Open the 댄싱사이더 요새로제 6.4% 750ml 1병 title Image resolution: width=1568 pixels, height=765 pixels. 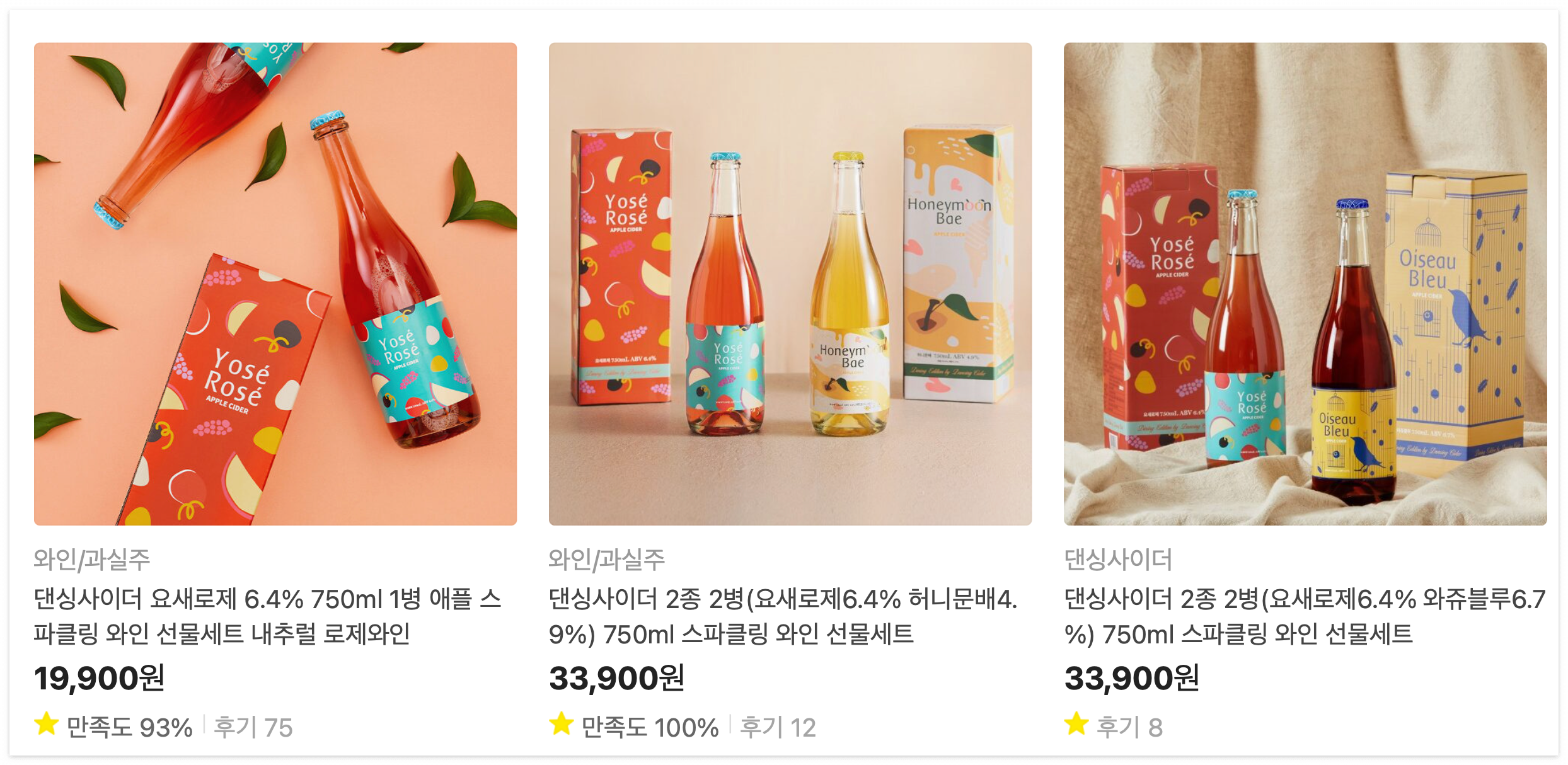(268, 616)
